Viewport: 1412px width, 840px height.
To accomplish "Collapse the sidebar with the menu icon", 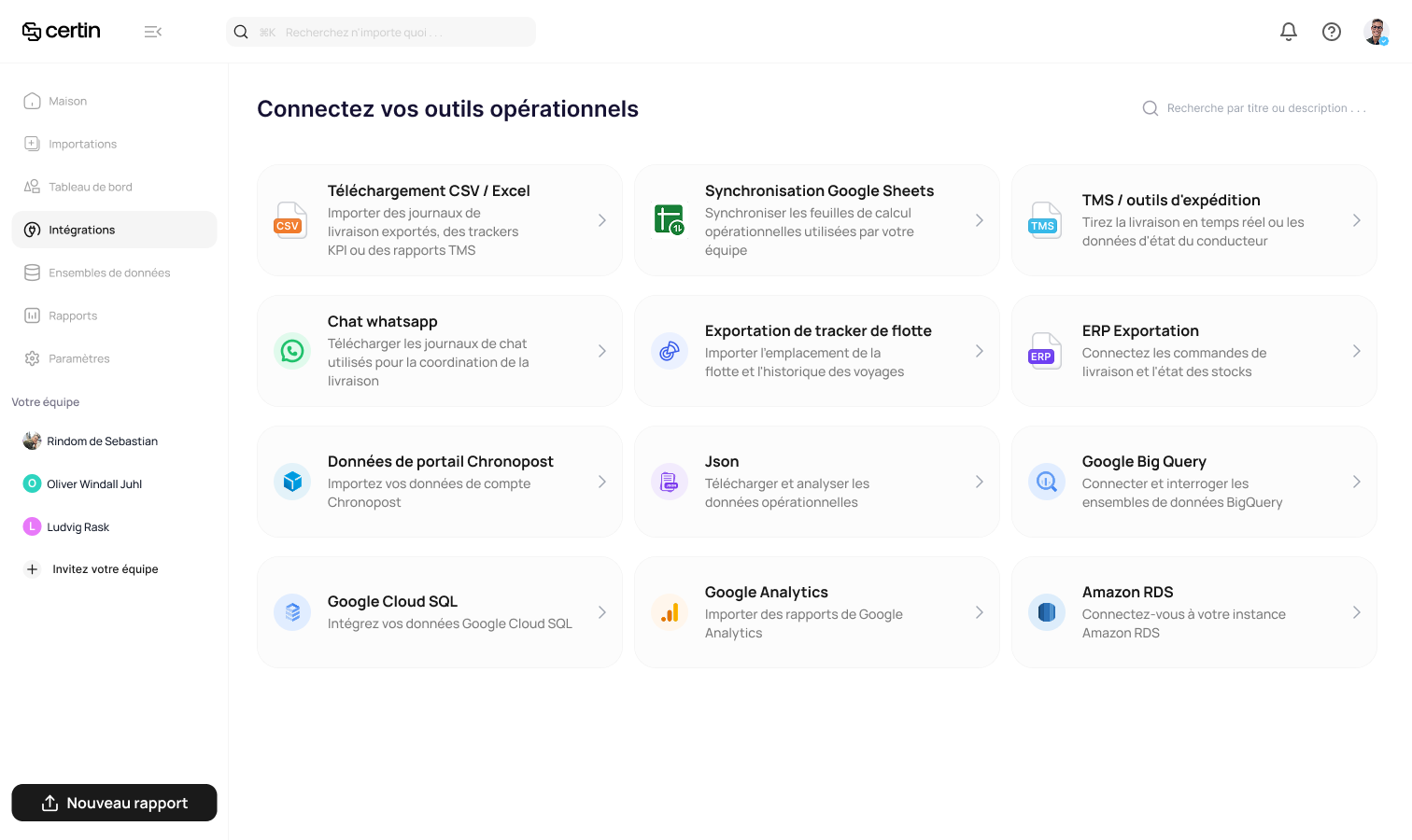I will pyautogui.click(x=153, y=32).
